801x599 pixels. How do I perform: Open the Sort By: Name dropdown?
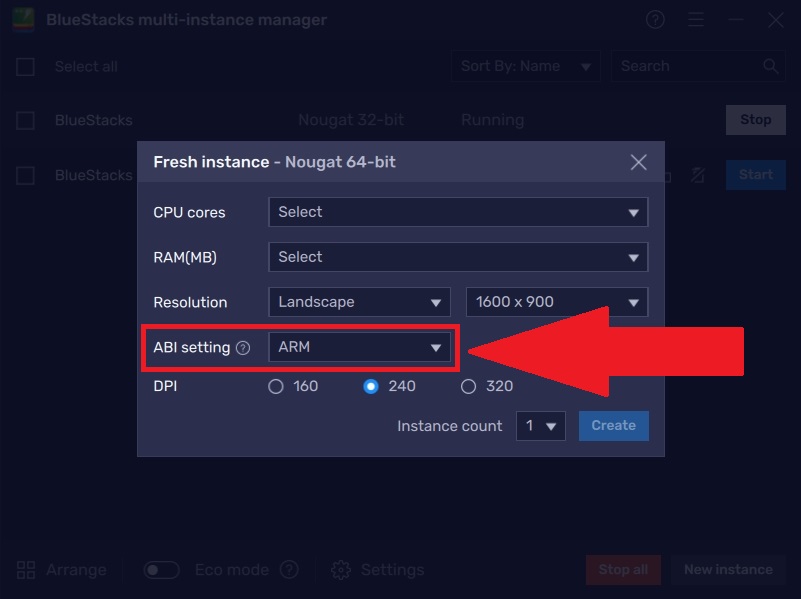coord(526,66)
